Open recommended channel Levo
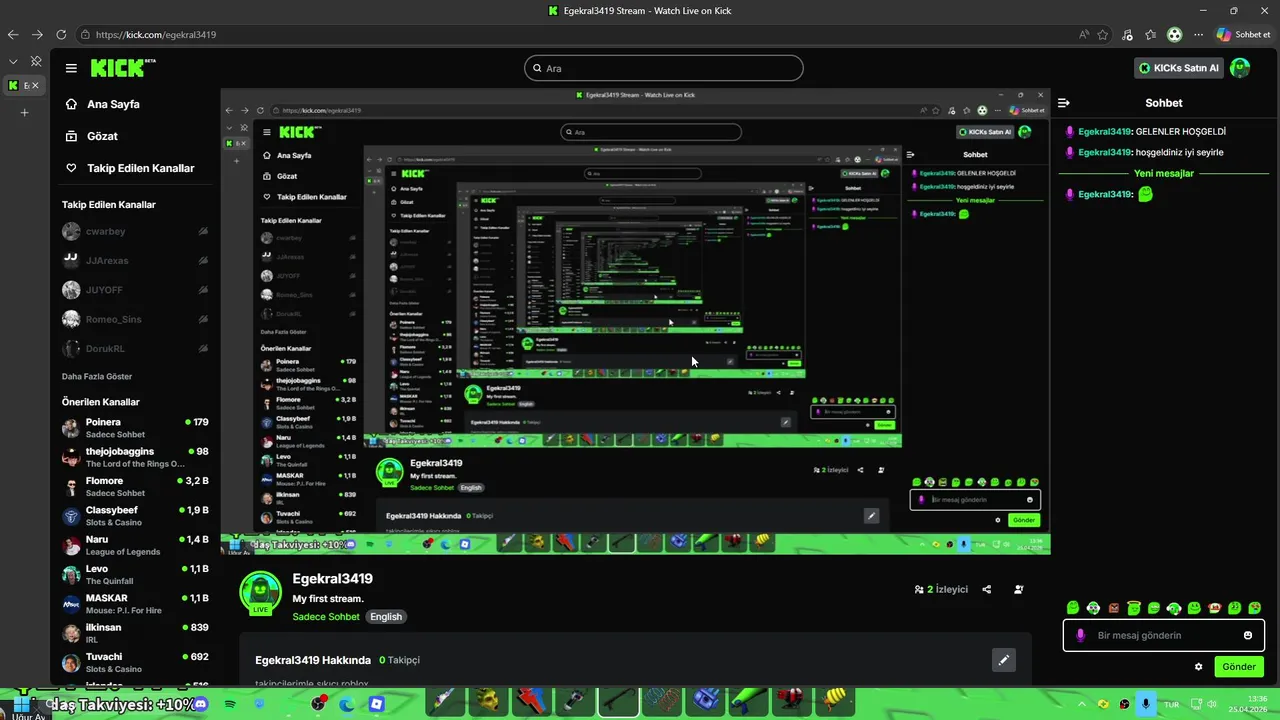 click(135, 574)
